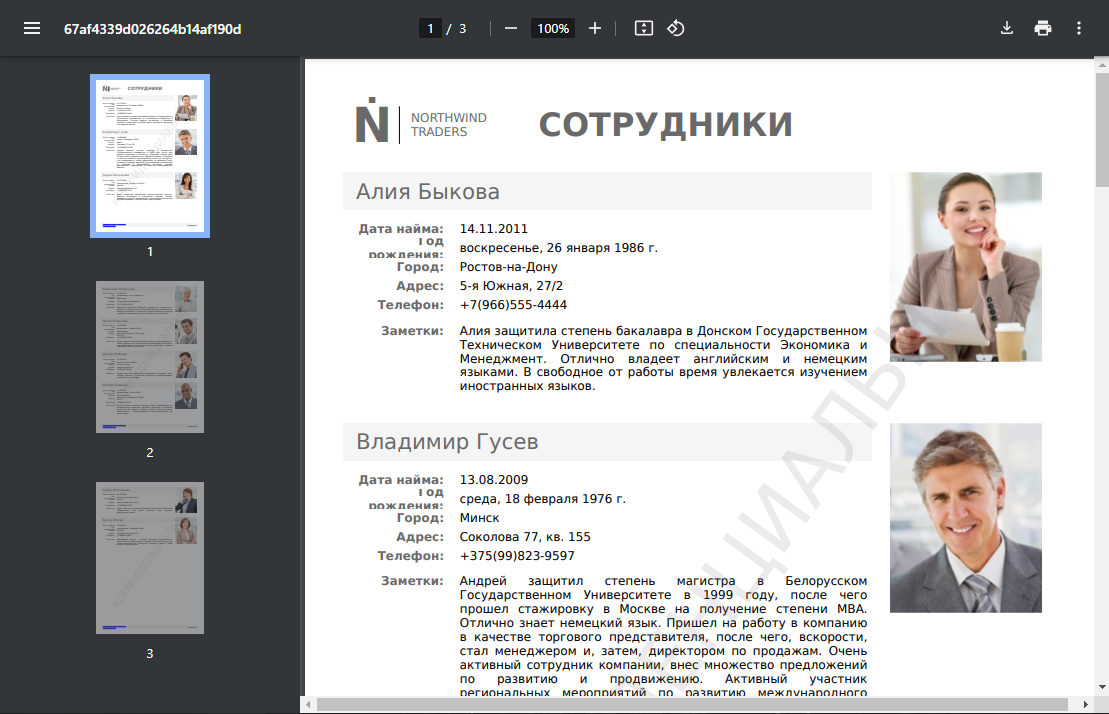Click the vertical scrollbar up arrow

click(1102, 64)
